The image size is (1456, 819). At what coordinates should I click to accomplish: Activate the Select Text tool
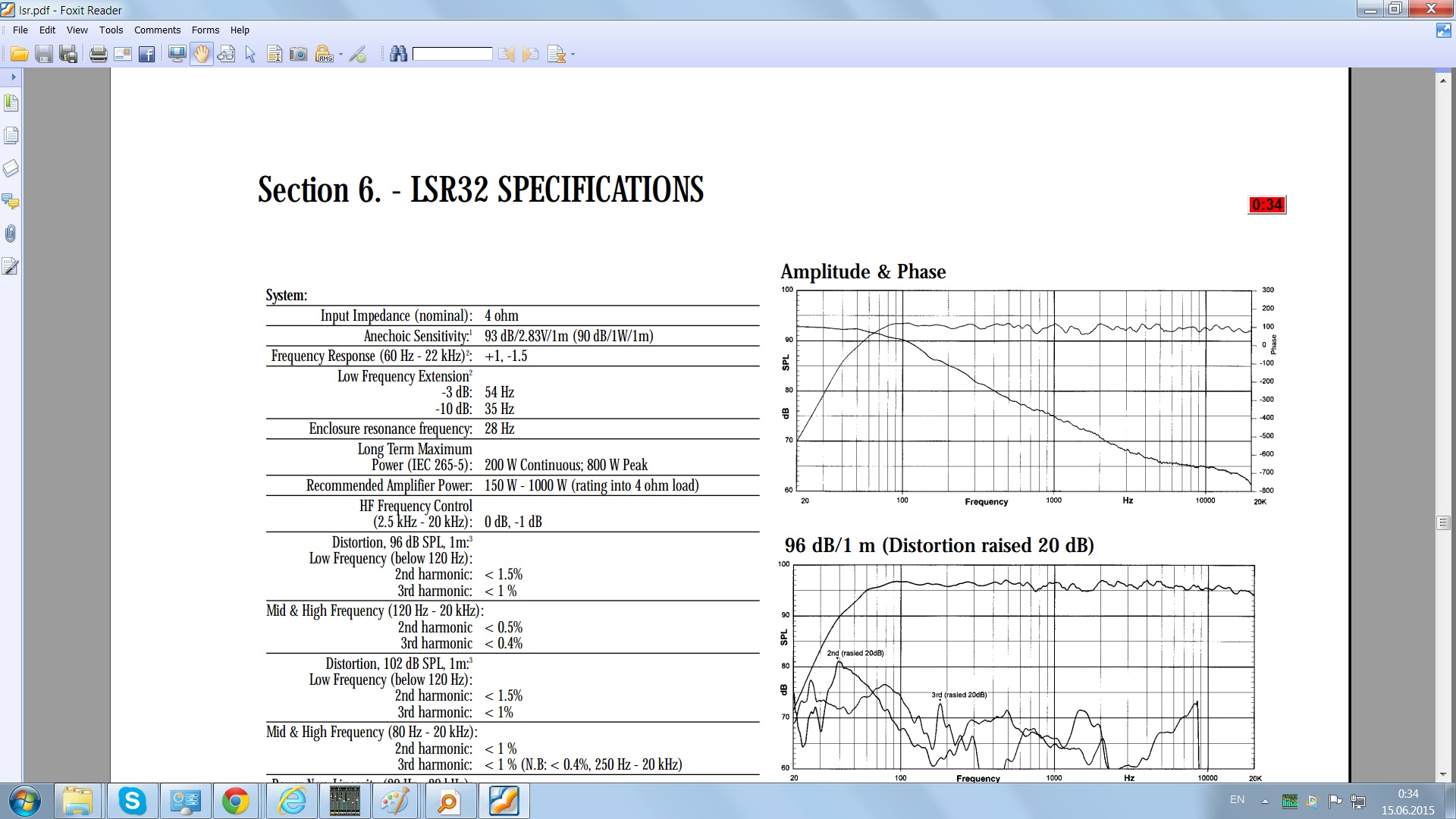pos(275,54)
